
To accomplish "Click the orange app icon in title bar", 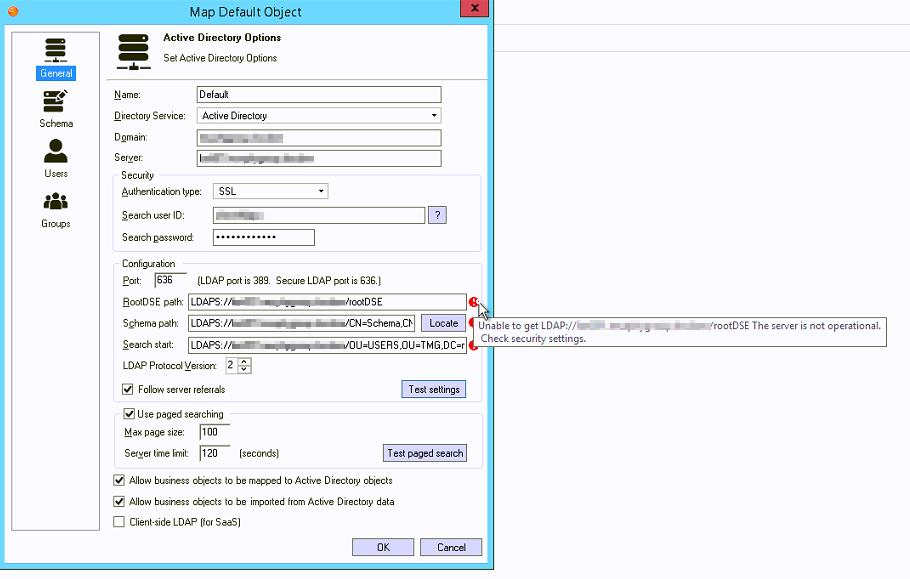I will coord(12,12).
